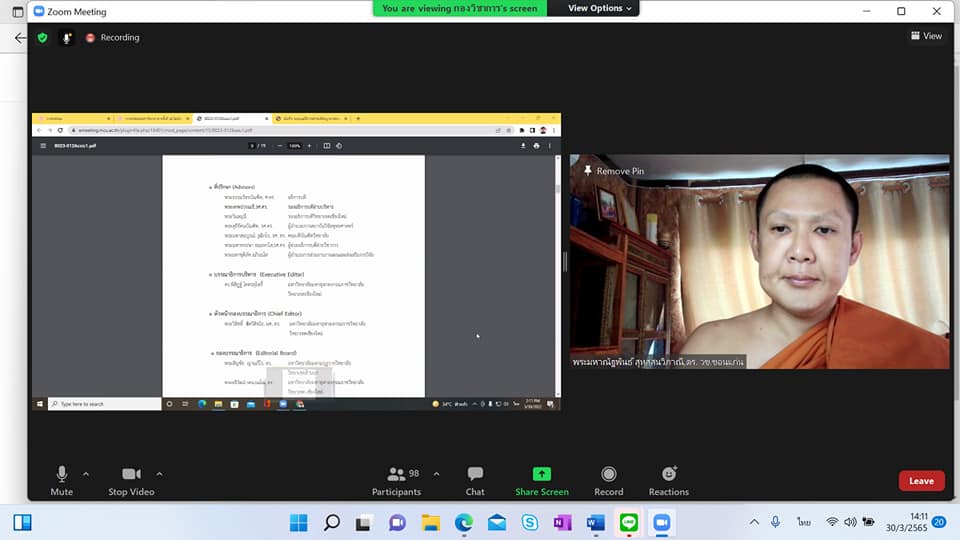Click PDF rotate icon

coord(339,146)
